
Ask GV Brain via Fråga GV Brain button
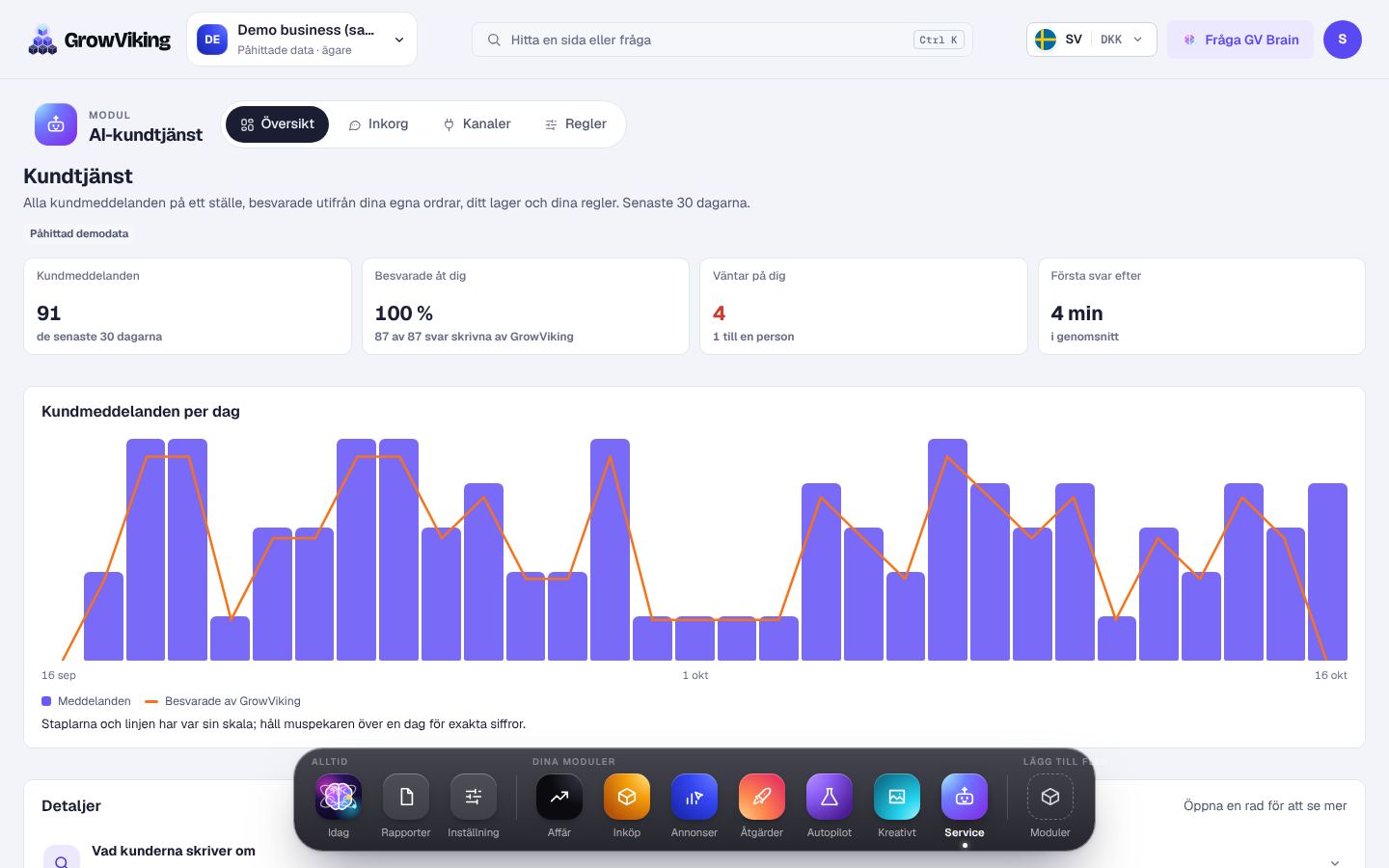click(x=1240, y=40)
